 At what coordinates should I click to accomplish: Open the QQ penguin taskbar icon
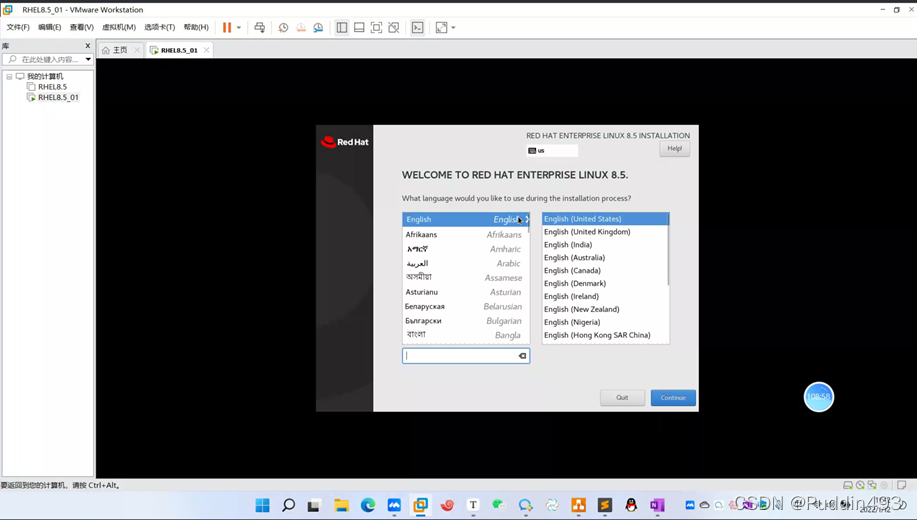[x=631, y=505]
